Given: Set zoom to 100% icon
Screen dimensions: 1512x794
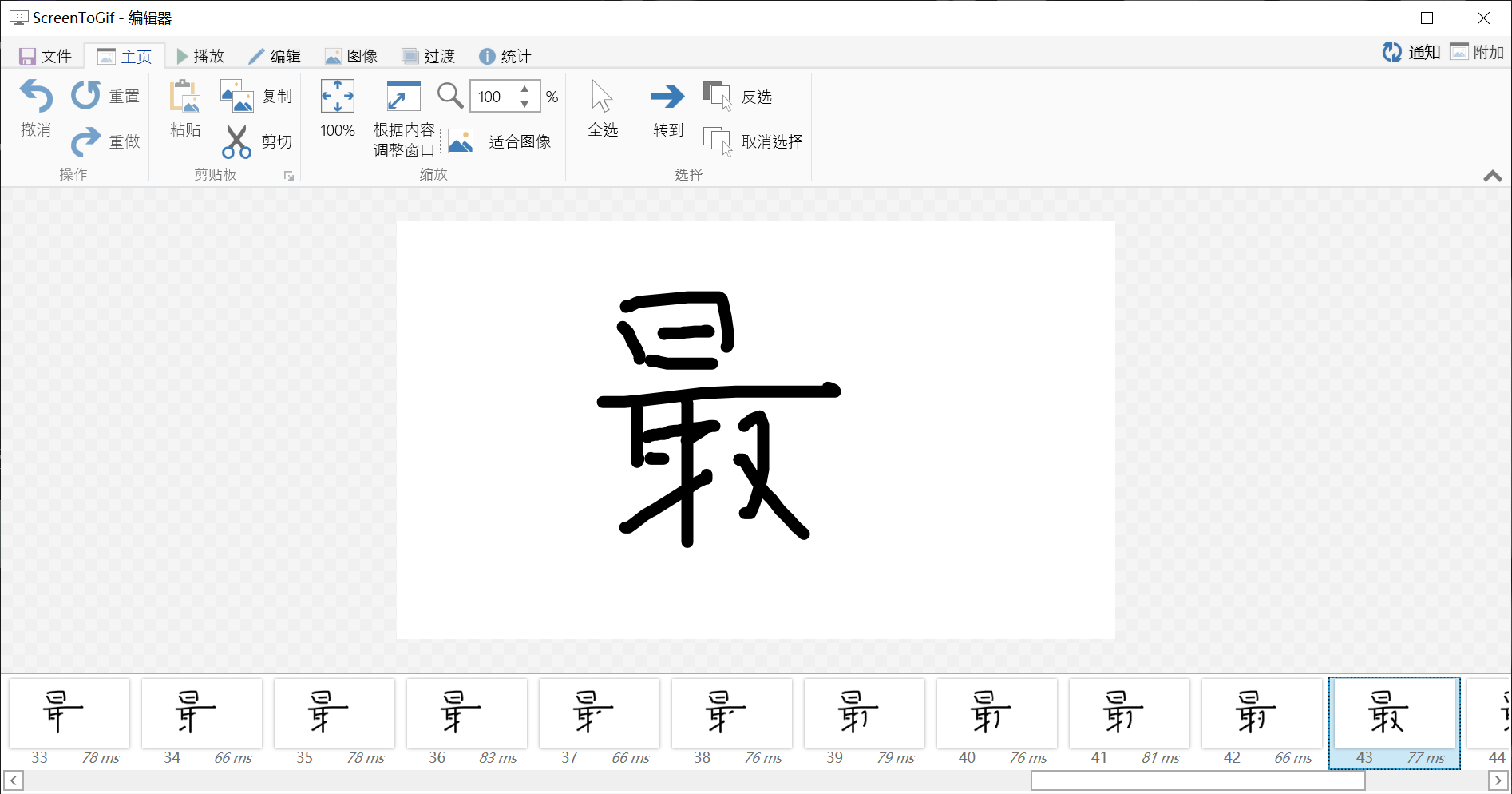Looking at the screenshot, I should pyautogui.click(x=338, y=96).
